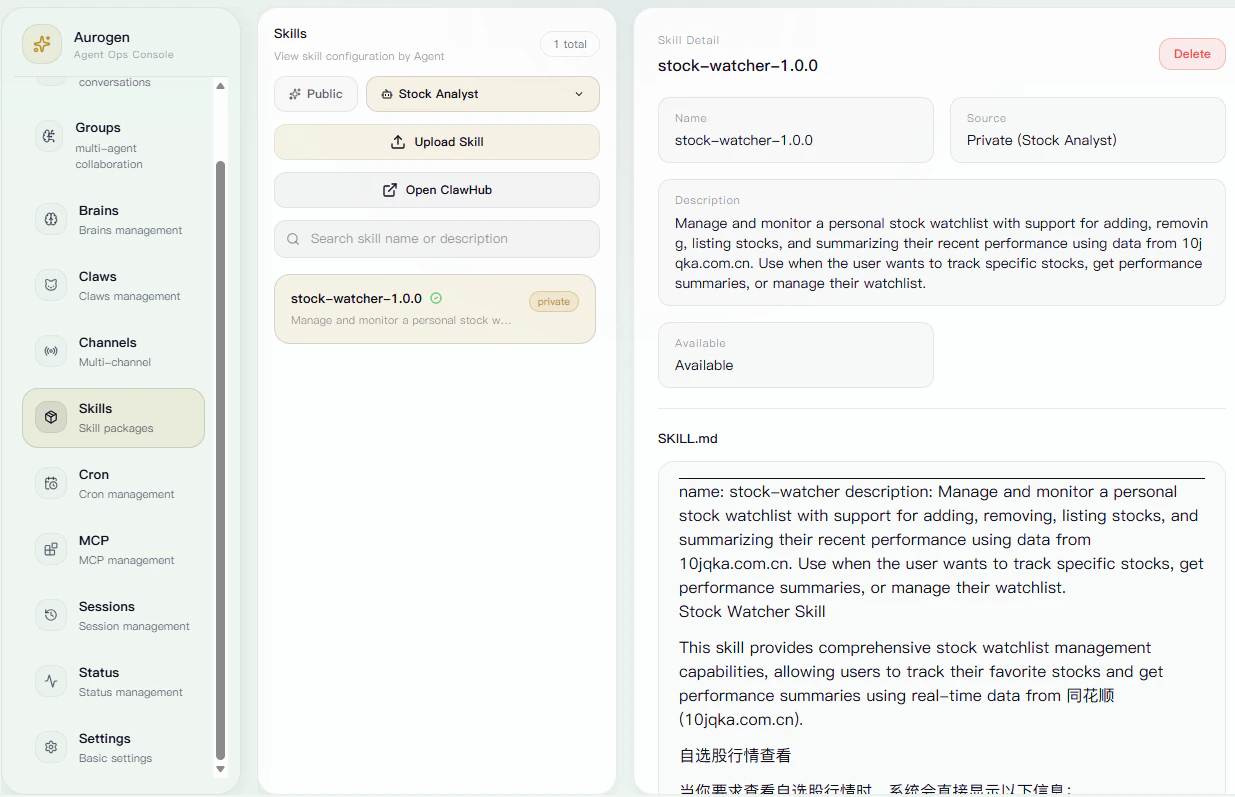Click the Skill Detail title stock-watcher-1.0.0

(738, 66)
